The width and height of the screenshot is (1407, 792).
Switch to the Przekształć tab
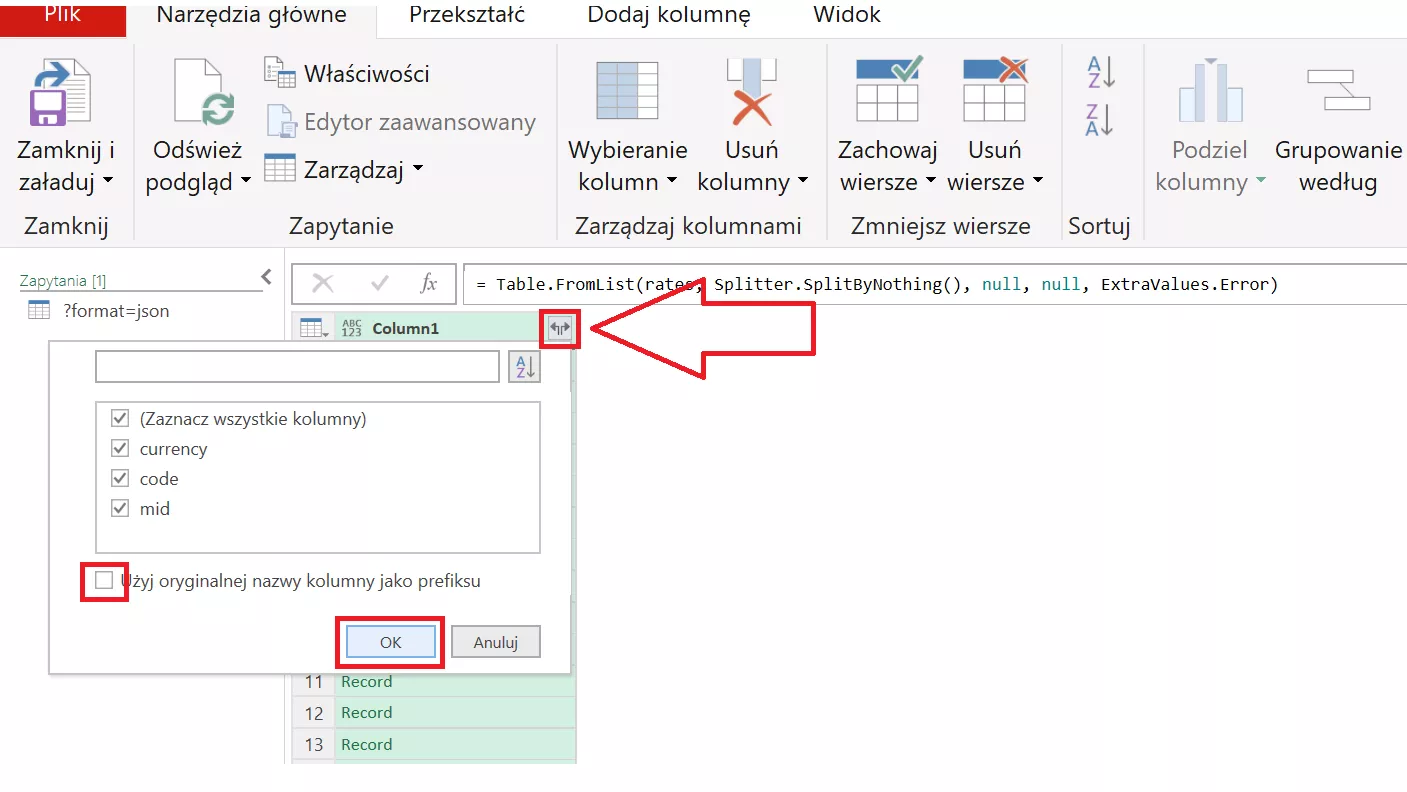(467, 15)
